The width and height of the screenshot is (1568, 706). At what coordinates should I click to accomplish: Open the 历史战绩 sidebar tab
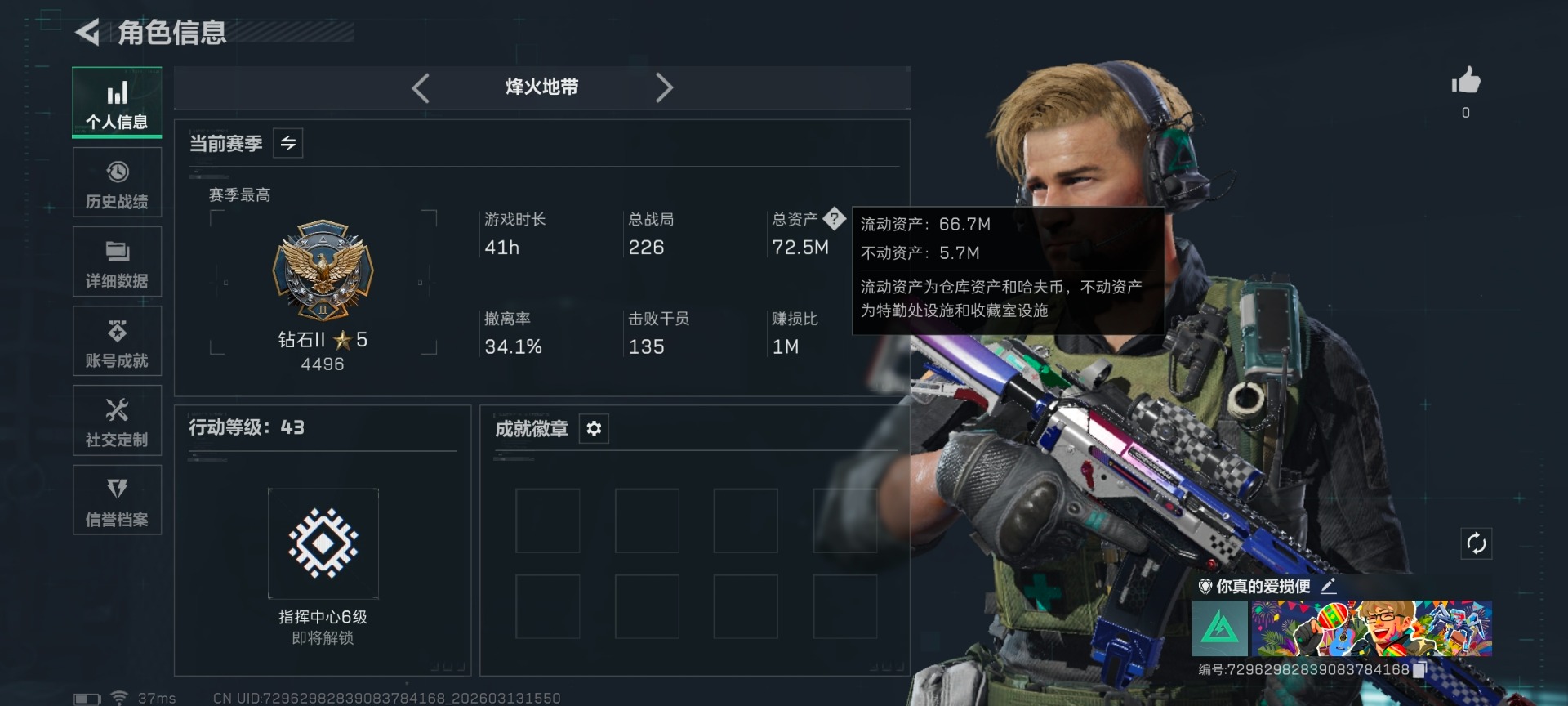coord(117,183)
